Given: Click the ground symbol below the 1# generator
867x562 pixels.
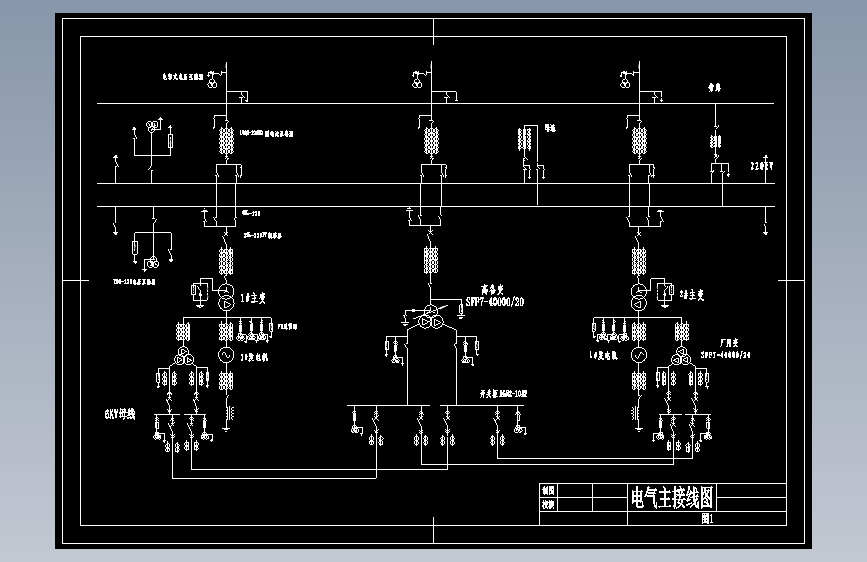Looking at the screenshot, I should [x=226, y=428].
